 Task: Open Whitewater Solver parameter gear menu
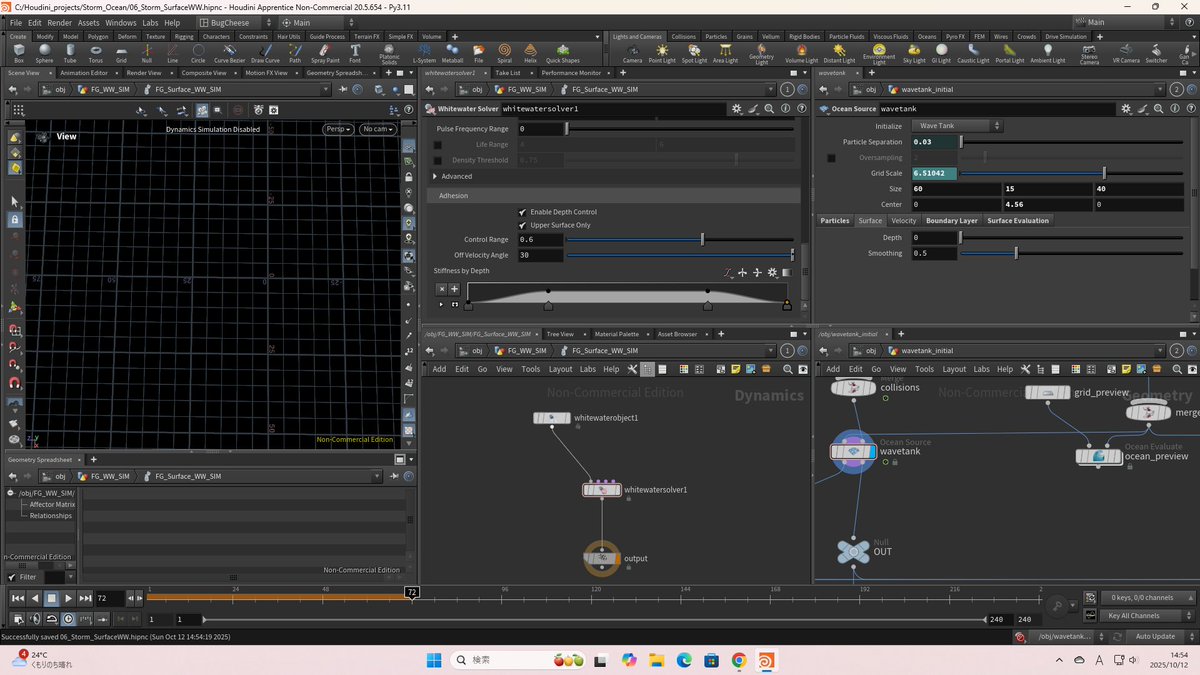(x=737, y=108)
